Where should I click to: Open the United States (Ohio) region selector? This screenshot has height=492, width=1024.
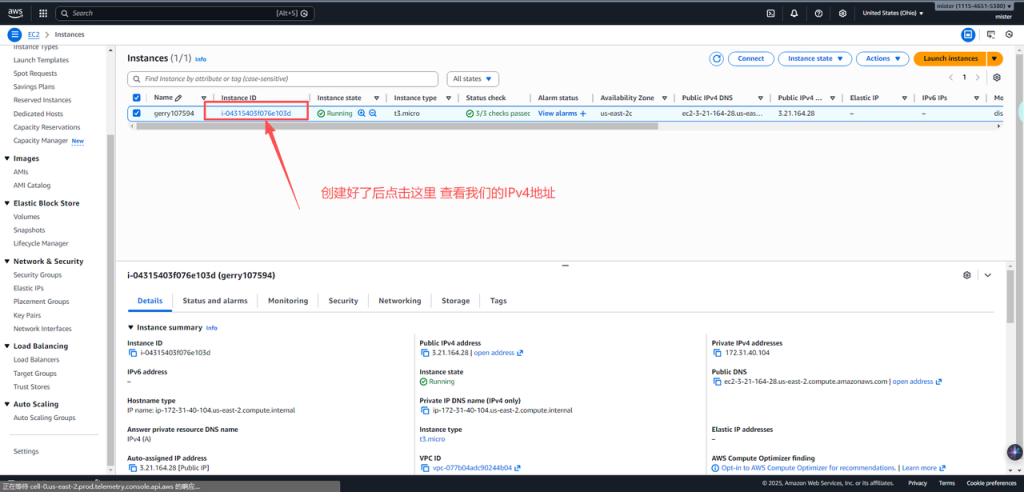pyautogui.click(x=893, y=13)
